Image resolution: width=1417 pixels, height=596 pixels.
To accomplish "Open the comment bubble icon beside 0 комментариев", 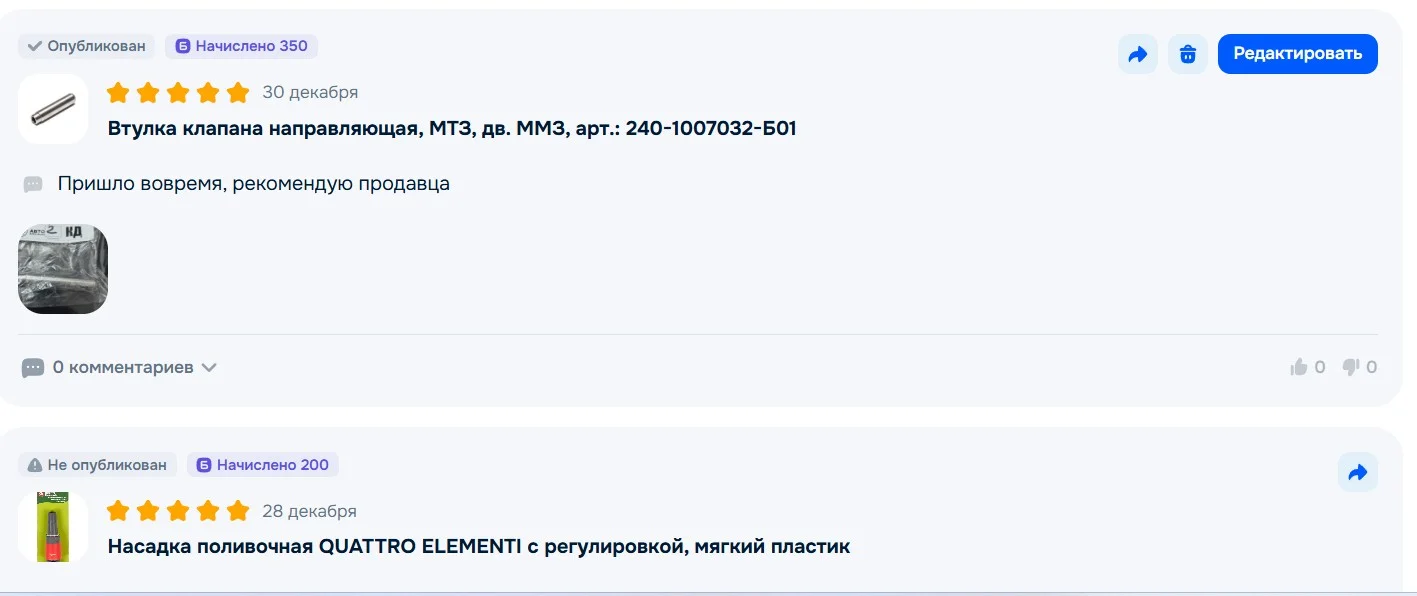I will pos(33,368).
